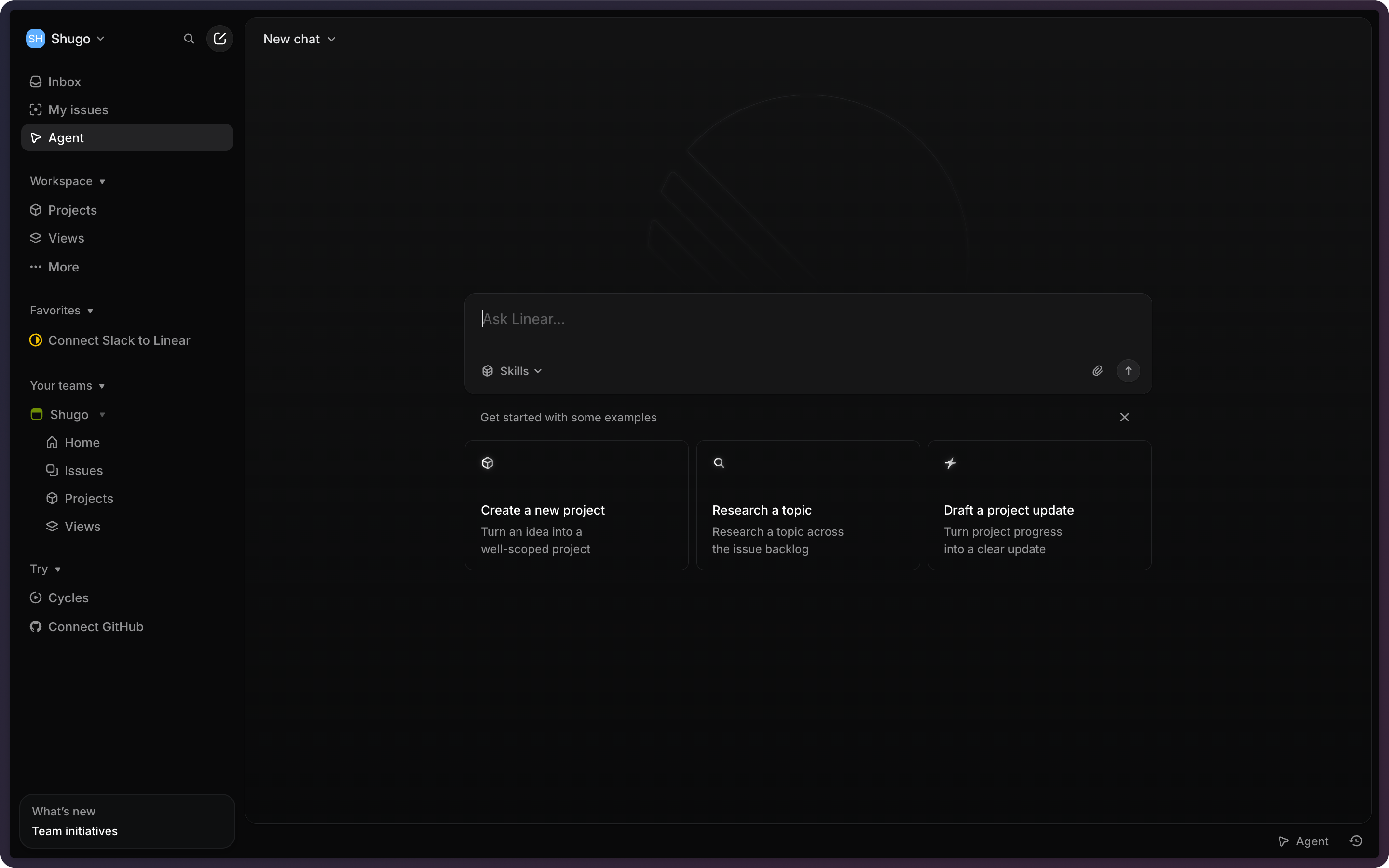Click the bolt icon on Draft update card
The height and width of the screenshot is (868, 1389).
951,463
